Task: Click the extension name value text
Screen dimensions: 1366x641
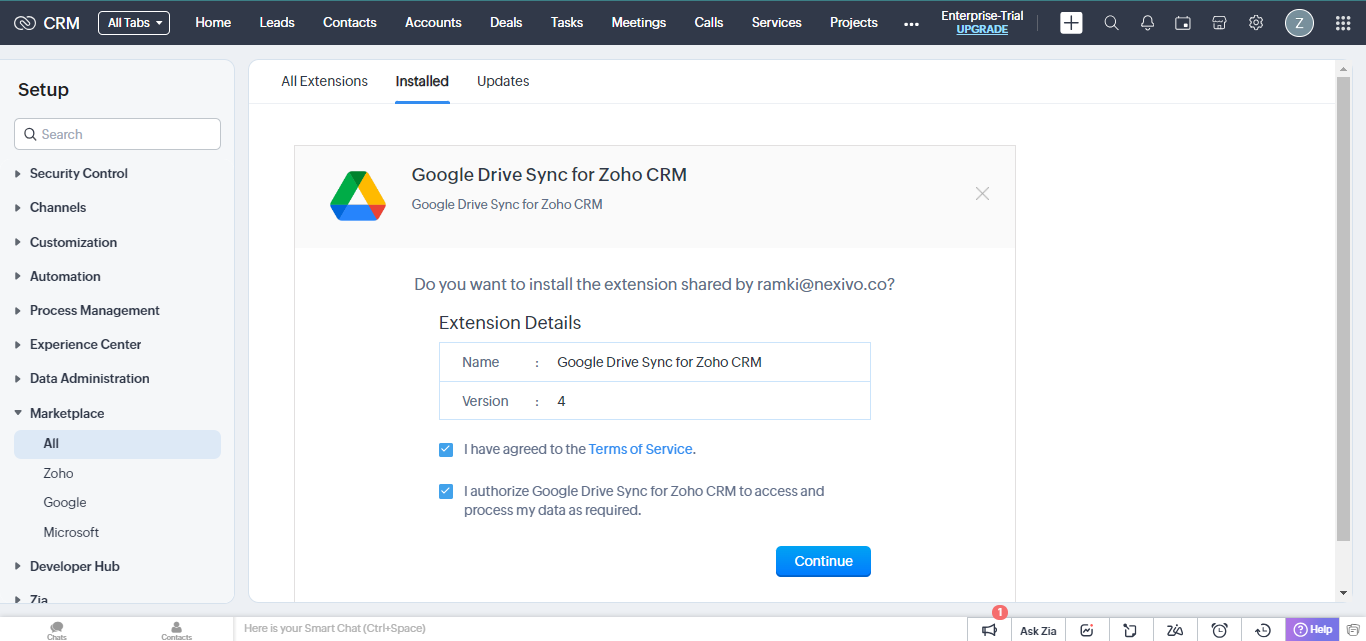Action: [x=659, y=363]
